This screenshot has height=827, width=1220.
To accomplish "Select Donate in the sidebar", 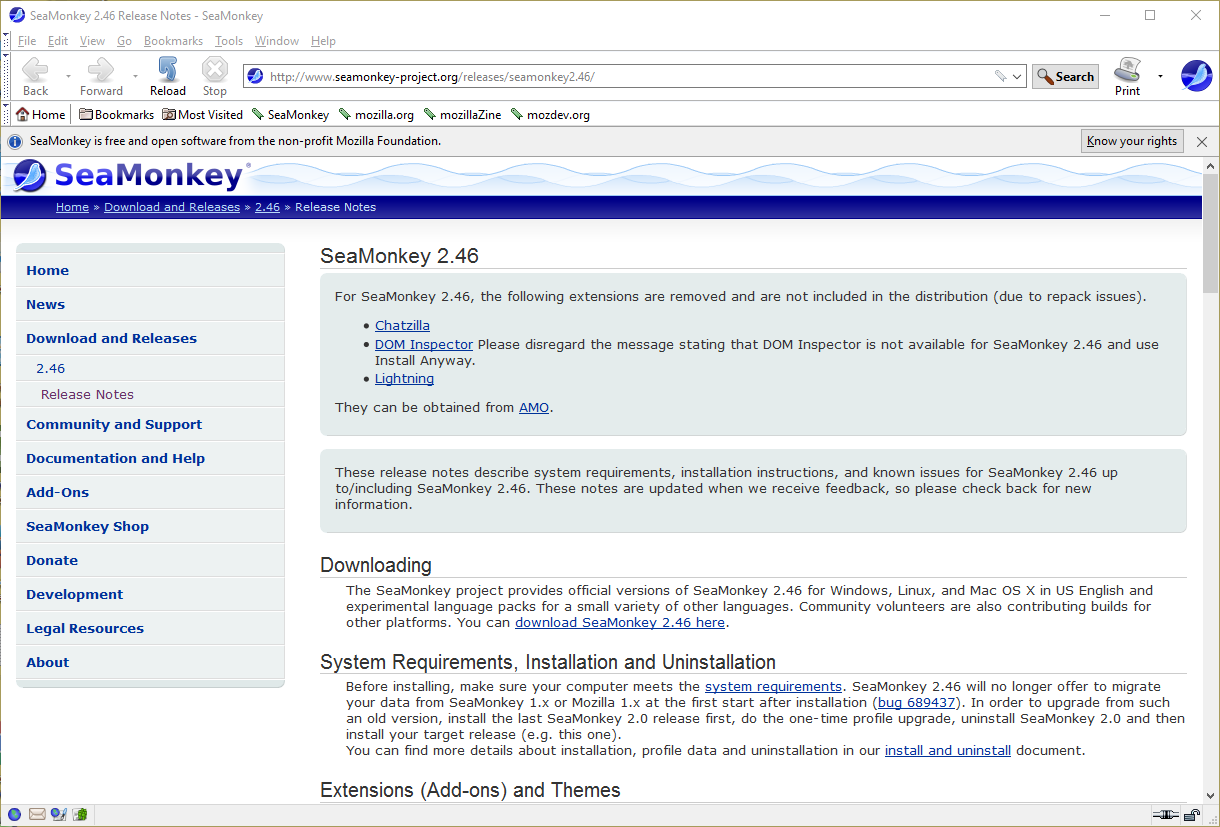I will click(x=150, y=561).
